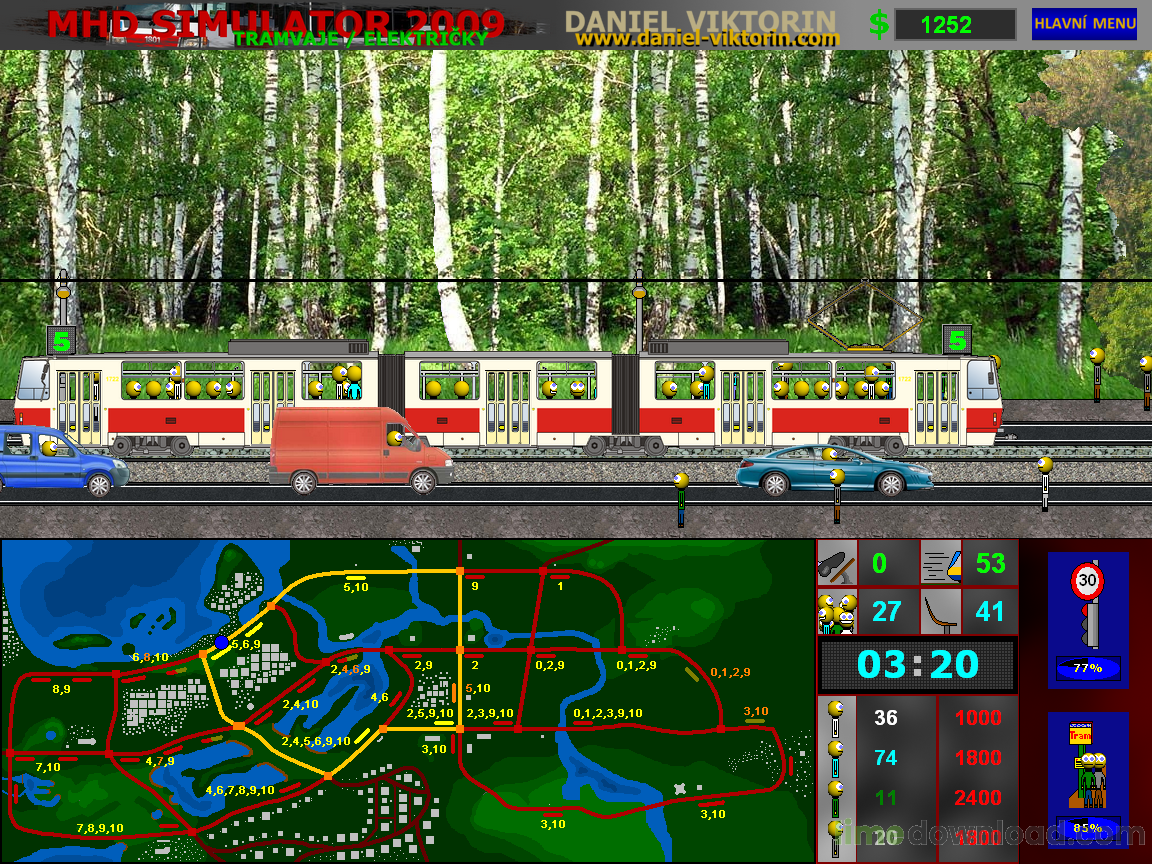Click the green dollar sign icon
Screen dimensions: 1152x864
[x=878, y=24]
